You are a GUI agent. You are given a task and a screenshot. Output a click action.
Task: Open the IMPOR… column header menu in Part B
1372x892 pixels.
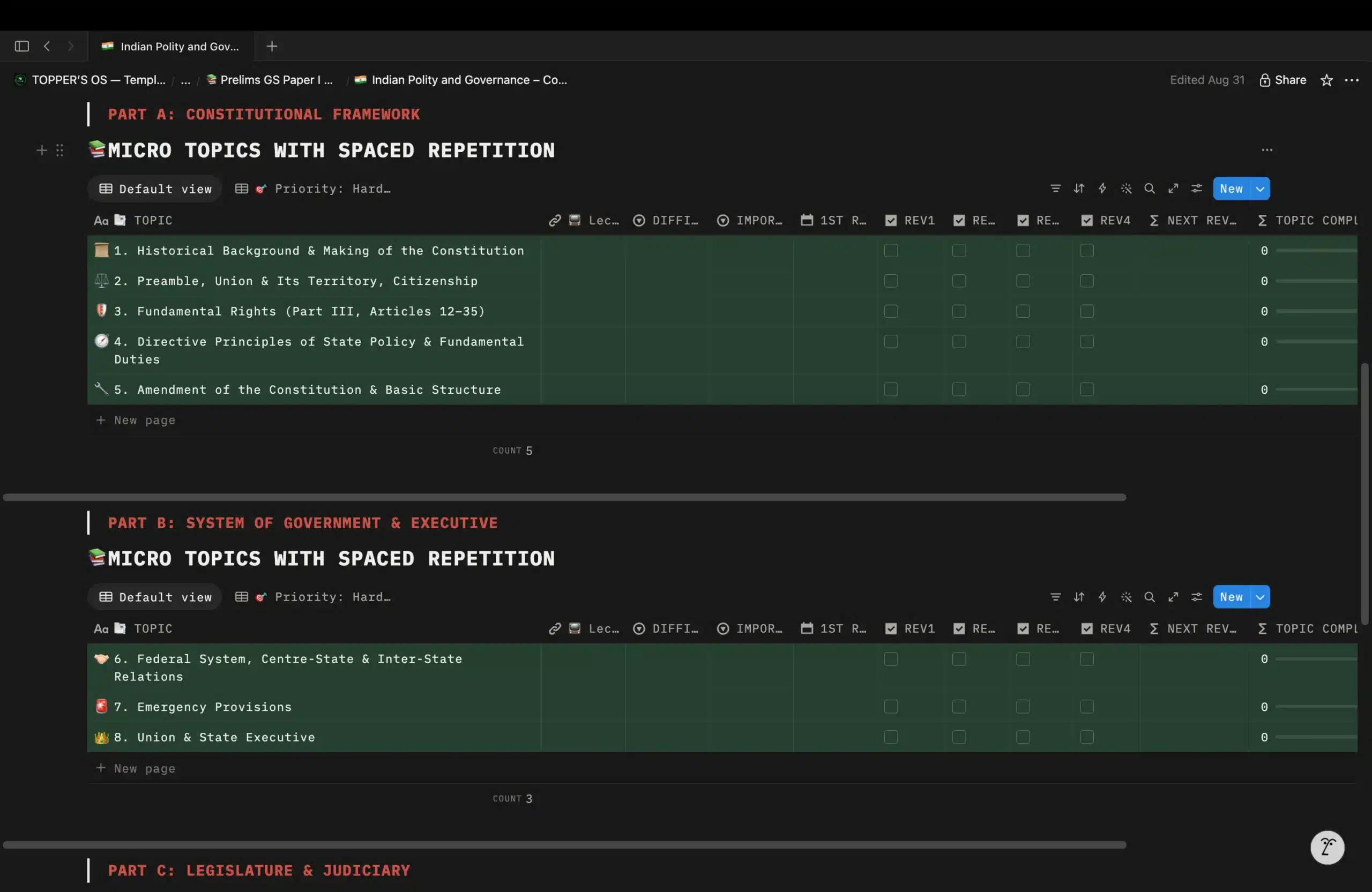click(x=750, y=628)
